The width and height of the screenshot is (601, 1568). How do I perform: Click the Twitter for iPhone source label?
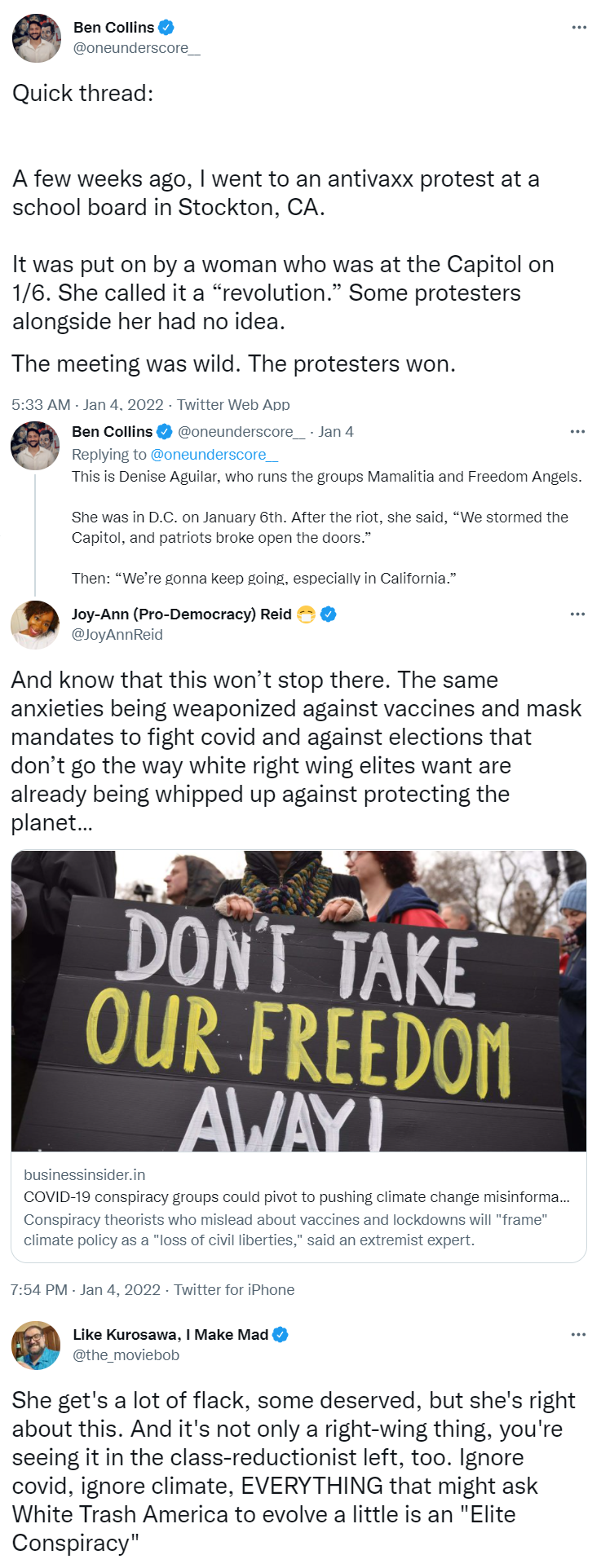pyautogui.click(x=234, y=1290)
